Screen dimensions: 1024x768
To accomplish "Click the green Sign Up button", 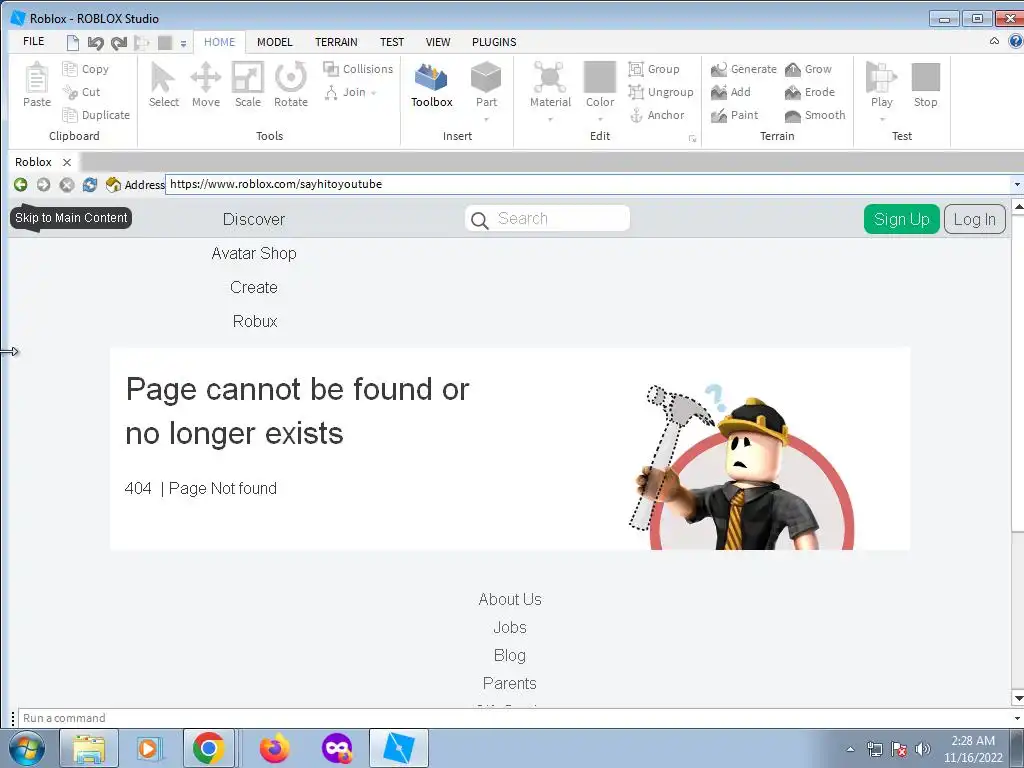I will (x=901, y=219).
